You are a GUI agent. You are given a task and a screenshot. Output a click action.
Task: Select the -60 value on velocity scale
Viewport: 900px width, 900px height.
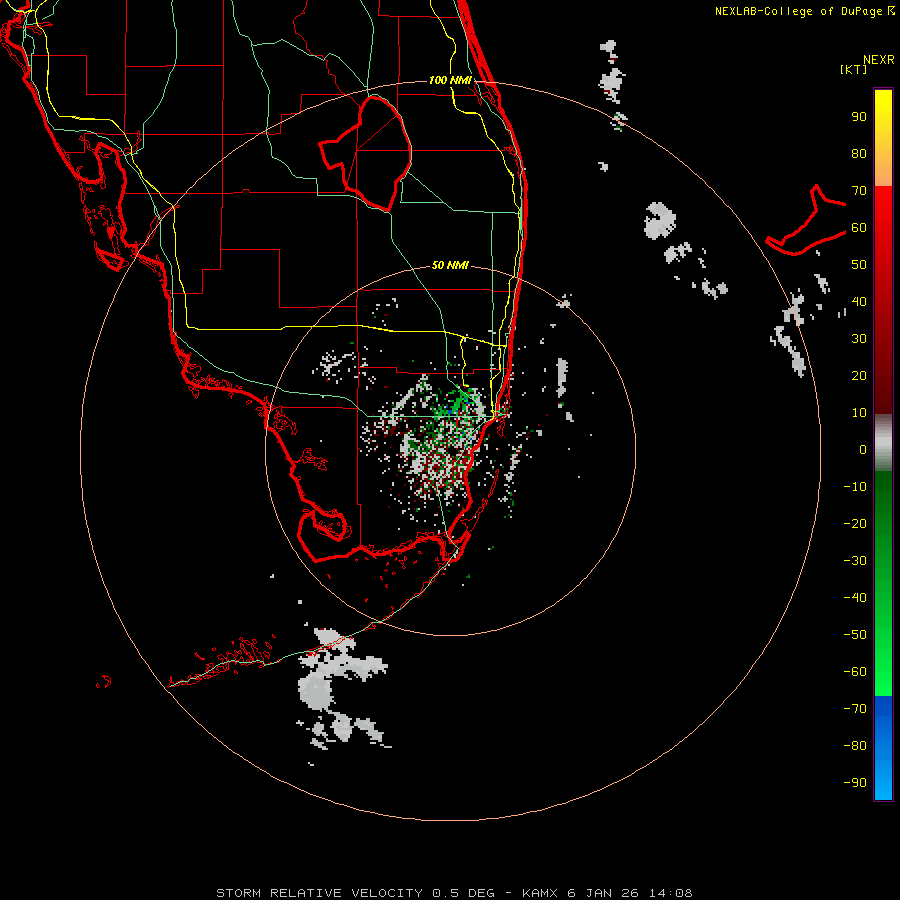click(x=855, y=672)
